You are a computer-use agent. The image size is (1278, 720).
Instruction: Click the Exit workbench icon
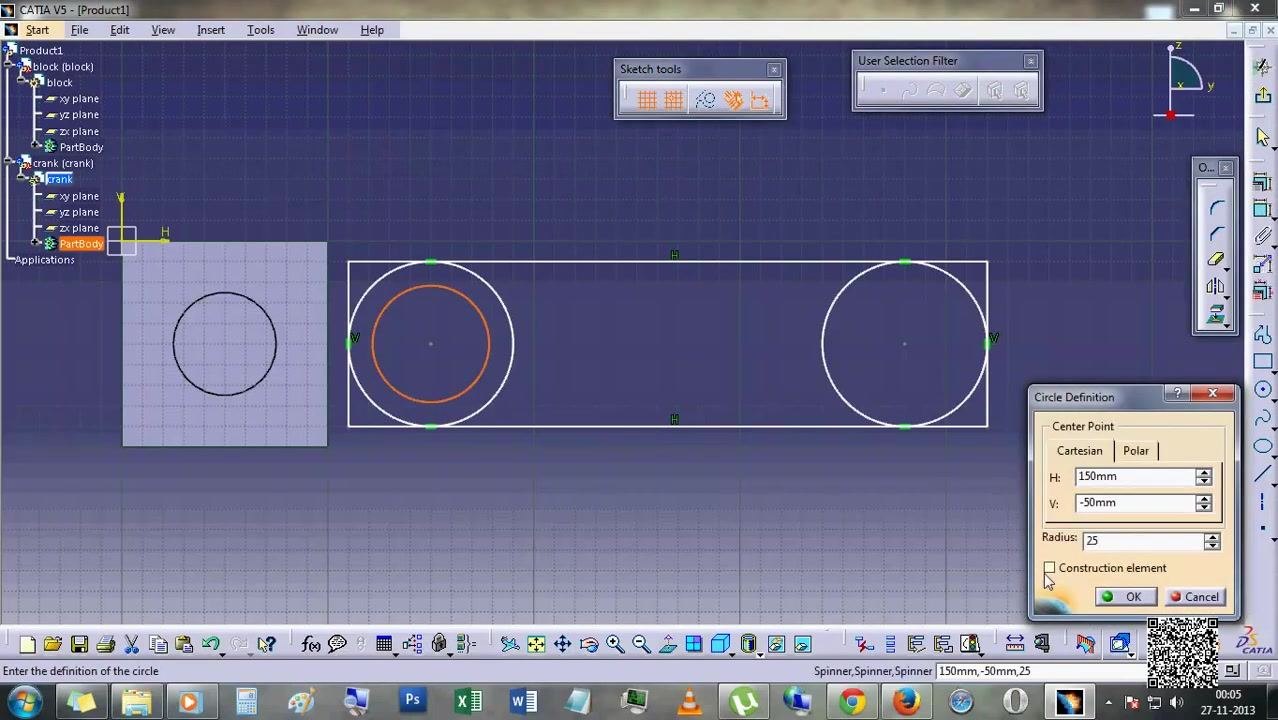1263,95
